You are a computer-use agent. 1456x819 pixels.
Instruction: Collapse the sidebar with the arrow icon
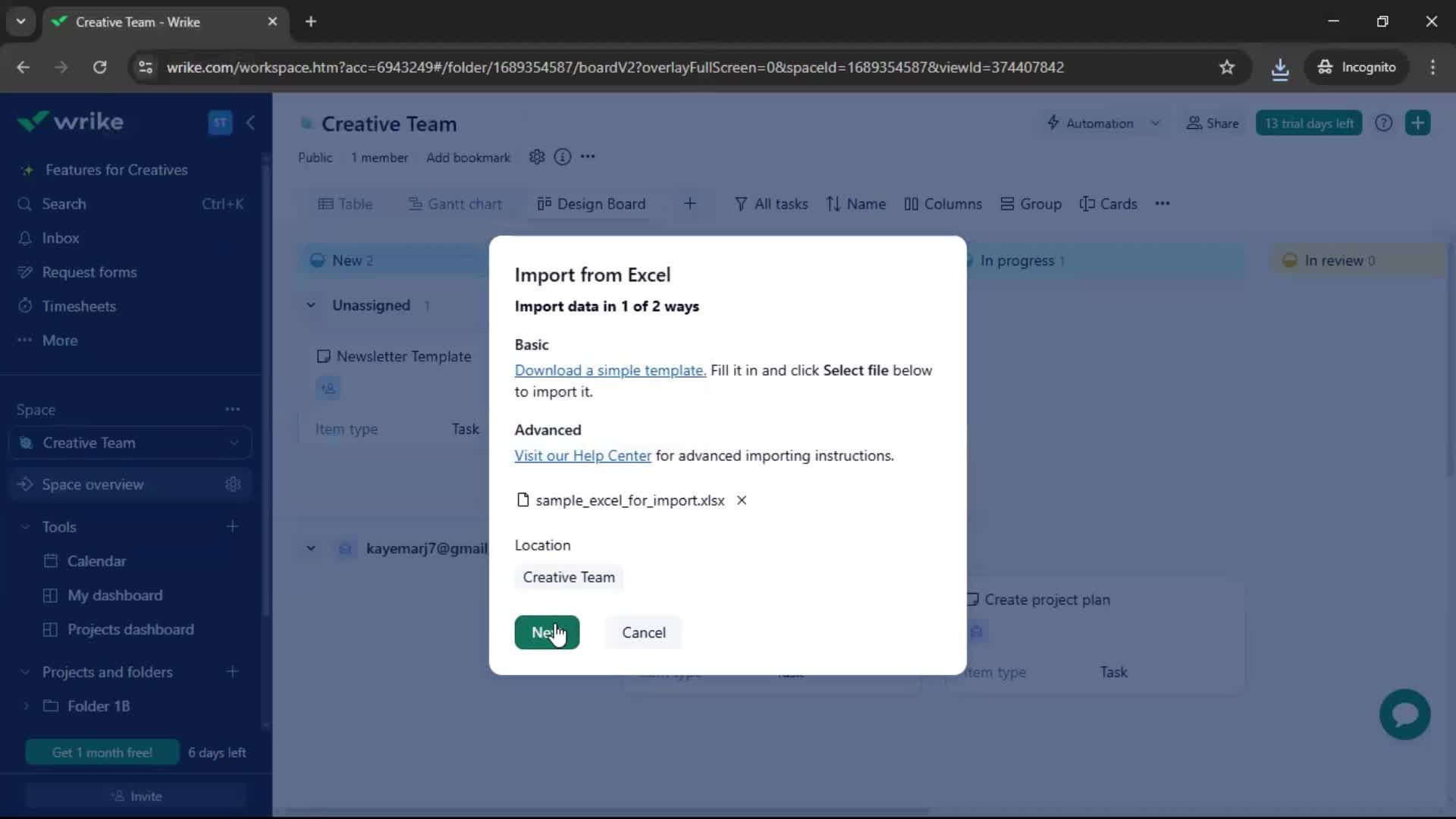click(x=250, y=122)
